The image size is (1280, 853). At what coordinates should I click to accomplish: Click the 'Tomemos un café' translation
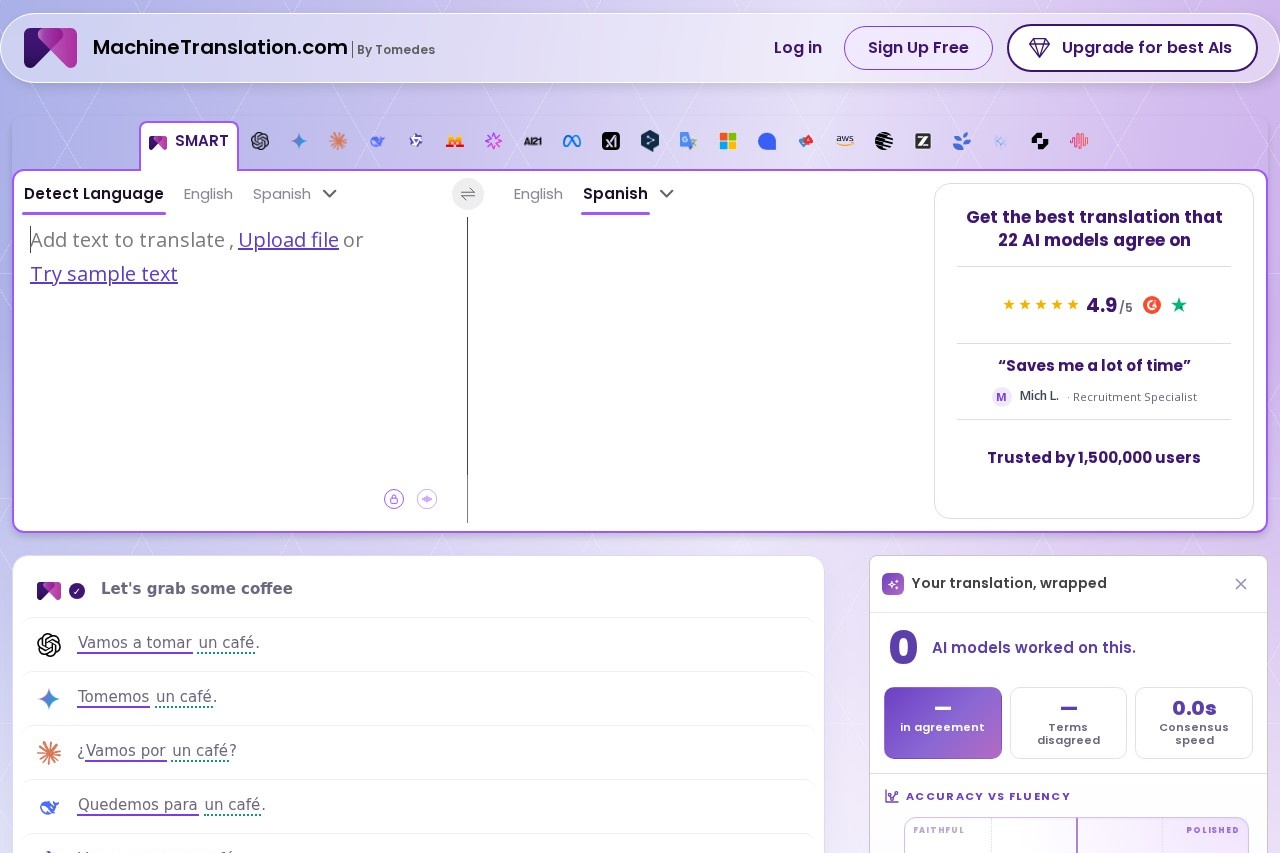click(x=147, y=697)
